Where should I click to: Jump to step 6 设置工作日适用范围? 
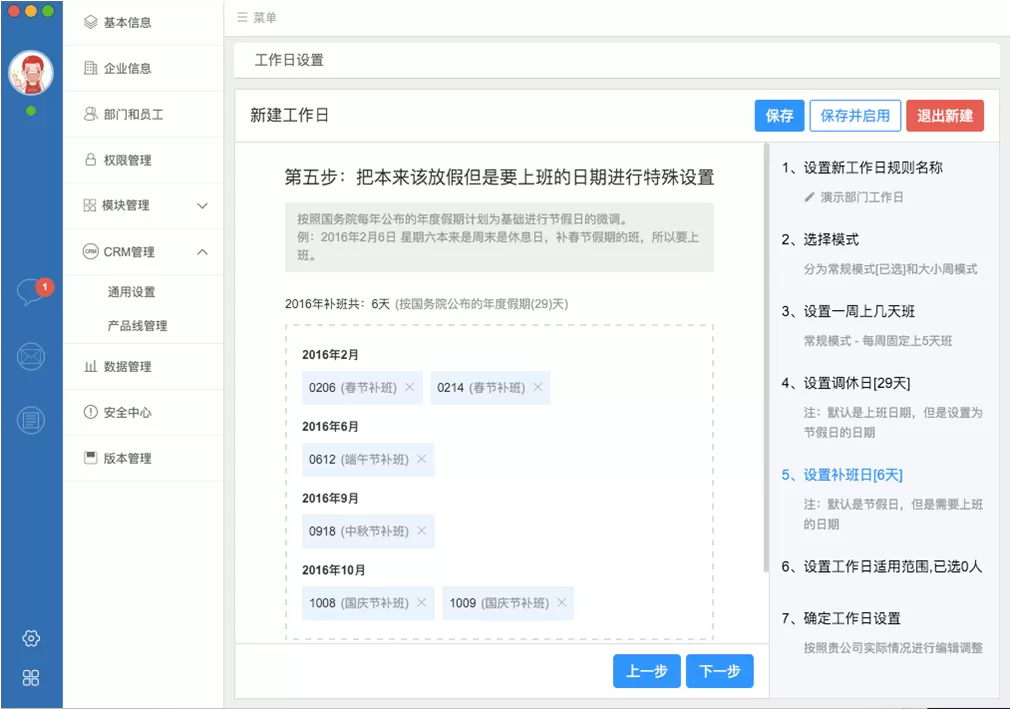[x=881, y=566]
